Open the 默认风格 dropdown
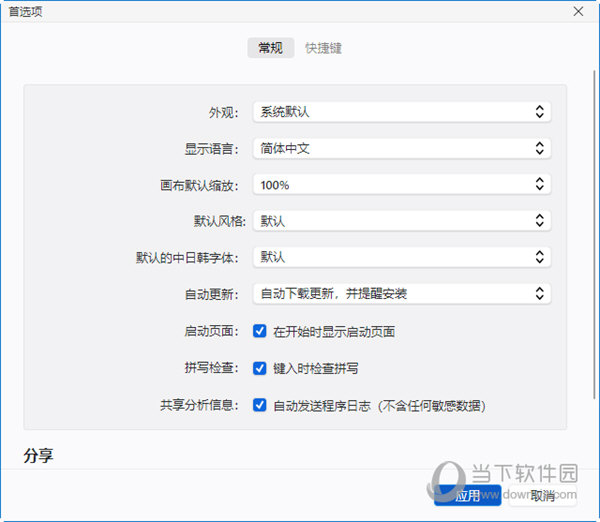This screenshot has width=600, height=522. [x=402, y=221]
